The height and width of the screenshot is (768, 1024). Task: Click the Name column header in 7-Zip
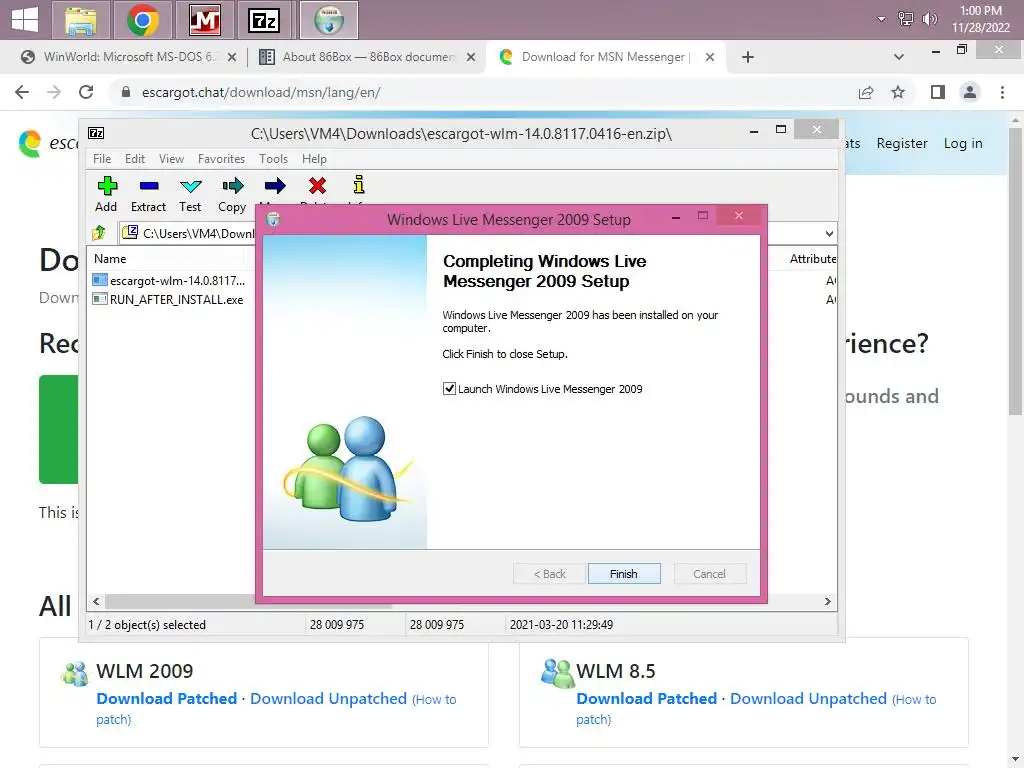pyautogui.click(x=110, y=259)
